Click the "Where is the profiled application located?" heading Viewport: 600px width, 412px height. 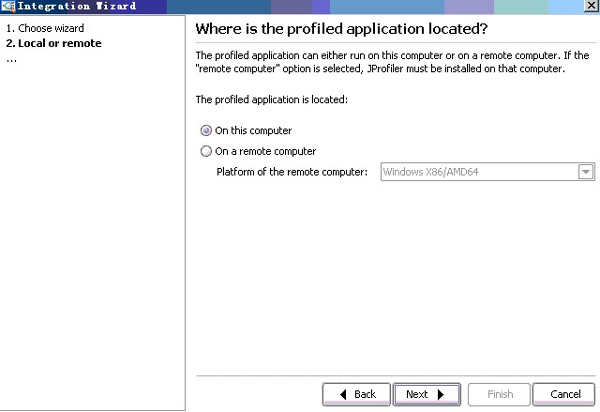[341, 28]
